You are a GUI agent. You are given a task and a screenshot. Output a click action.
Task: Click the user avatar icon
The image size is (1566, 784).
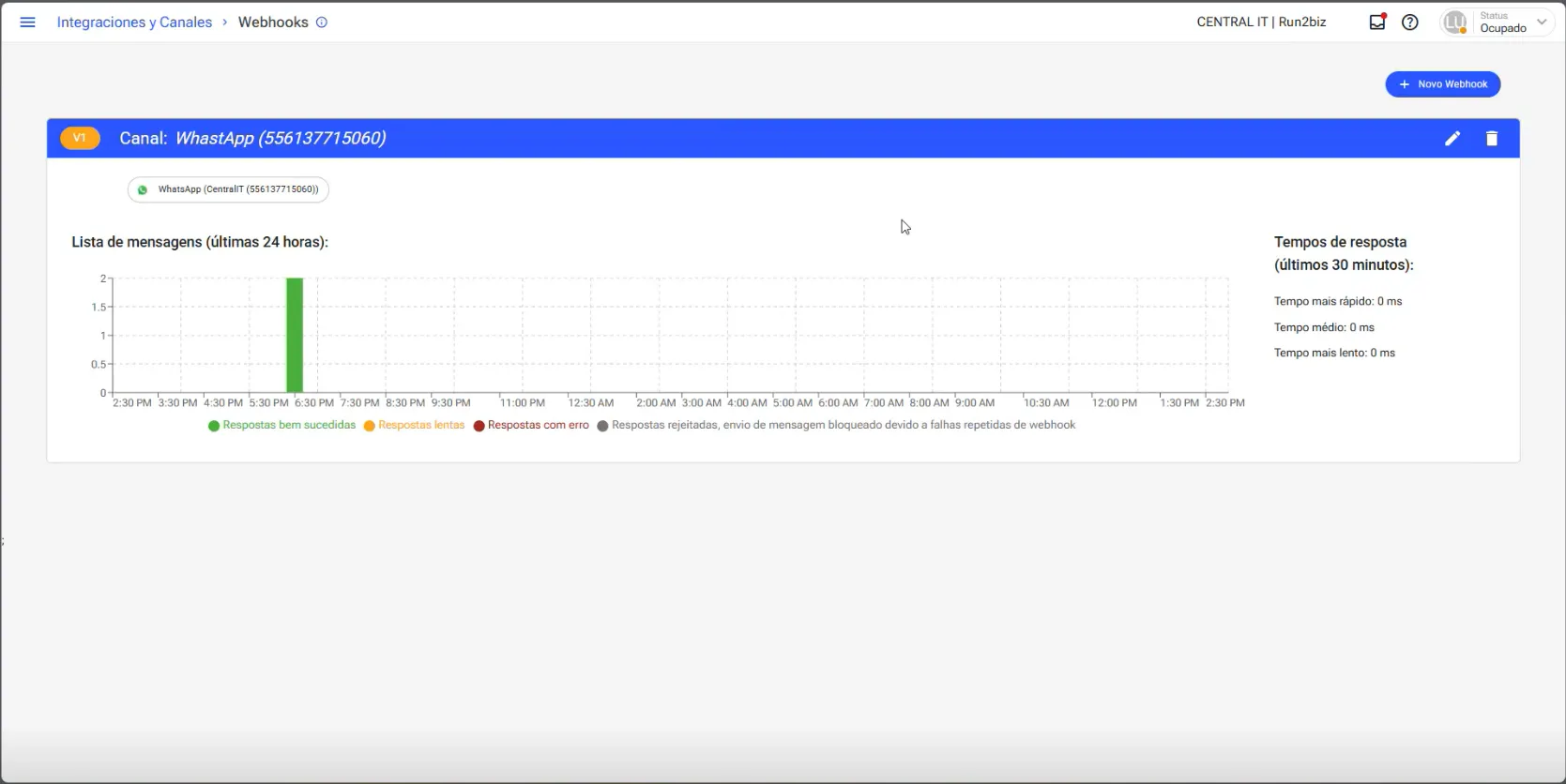(1454, 23)
